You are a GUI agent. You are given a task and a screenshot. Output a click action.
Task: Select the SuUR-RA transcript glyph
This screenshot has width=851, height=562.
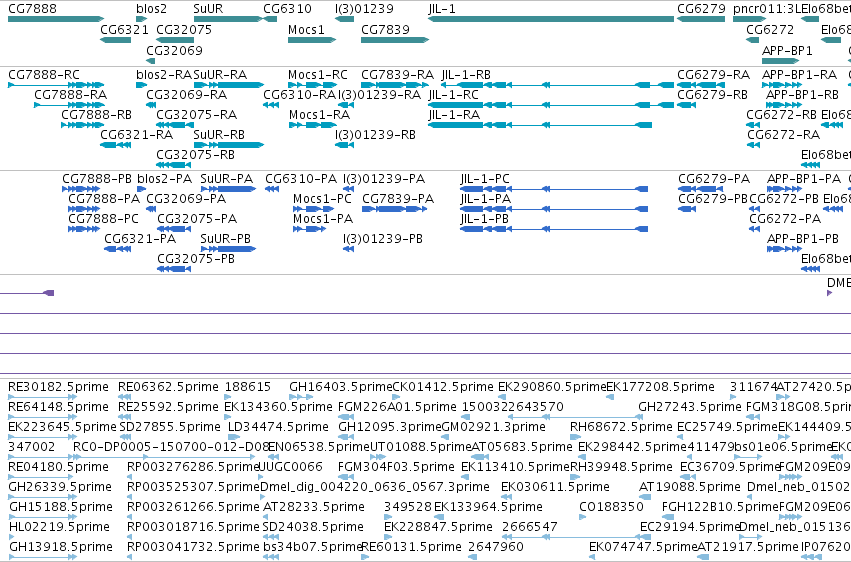tap(228, 85)
